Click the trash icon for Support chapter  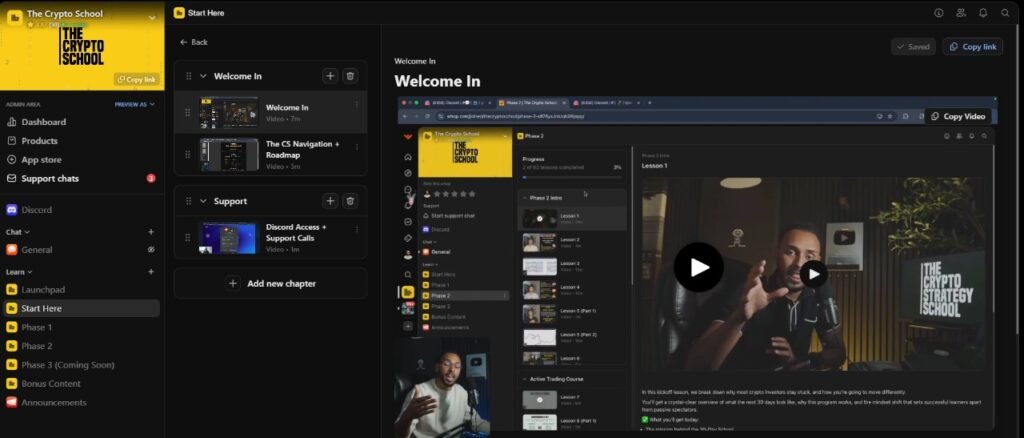tap(350, 201)
